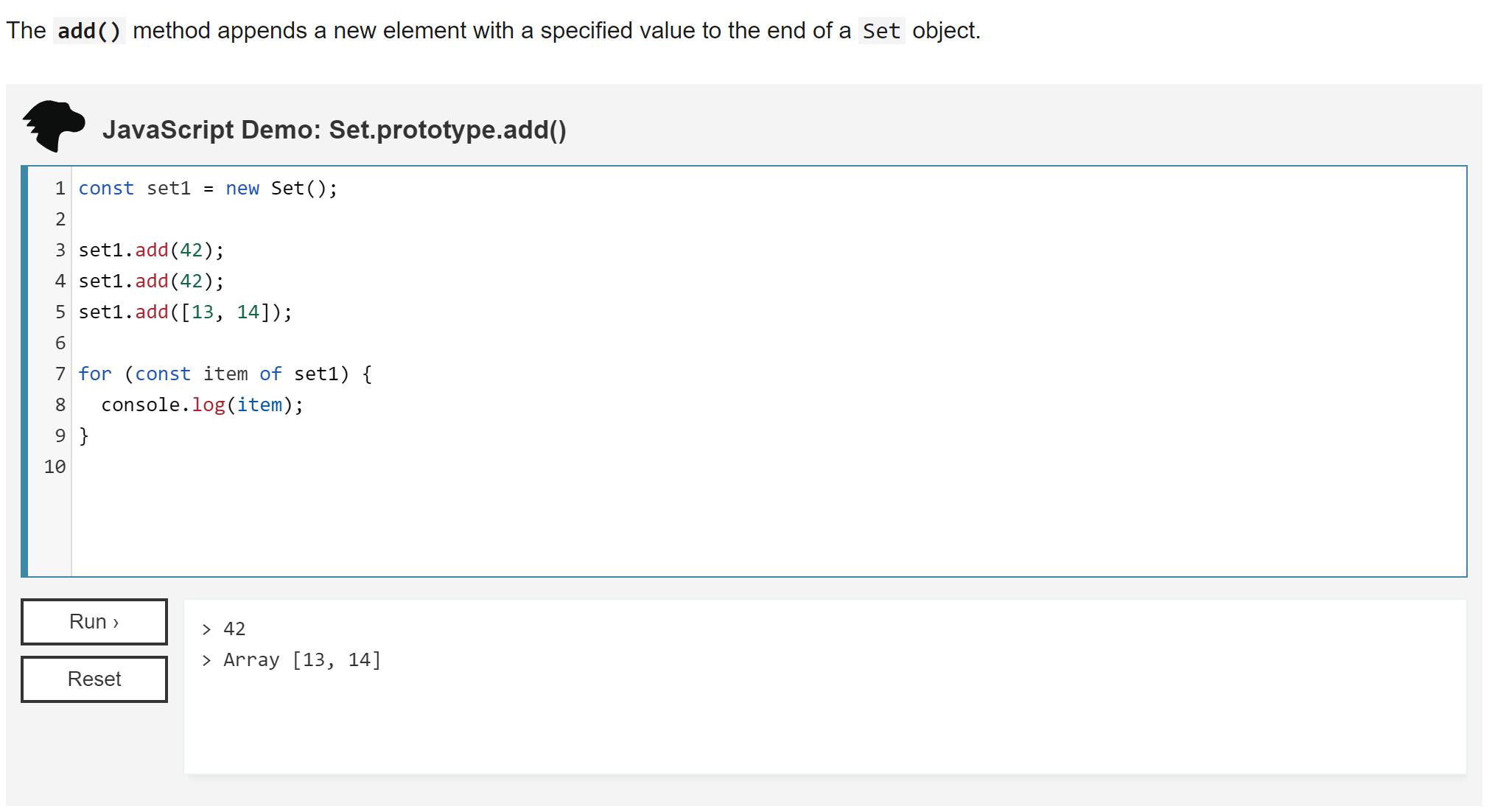1495x812 pixels.
Task: Place cursor on code line 3 set1.add(42)
Action: 151,251
